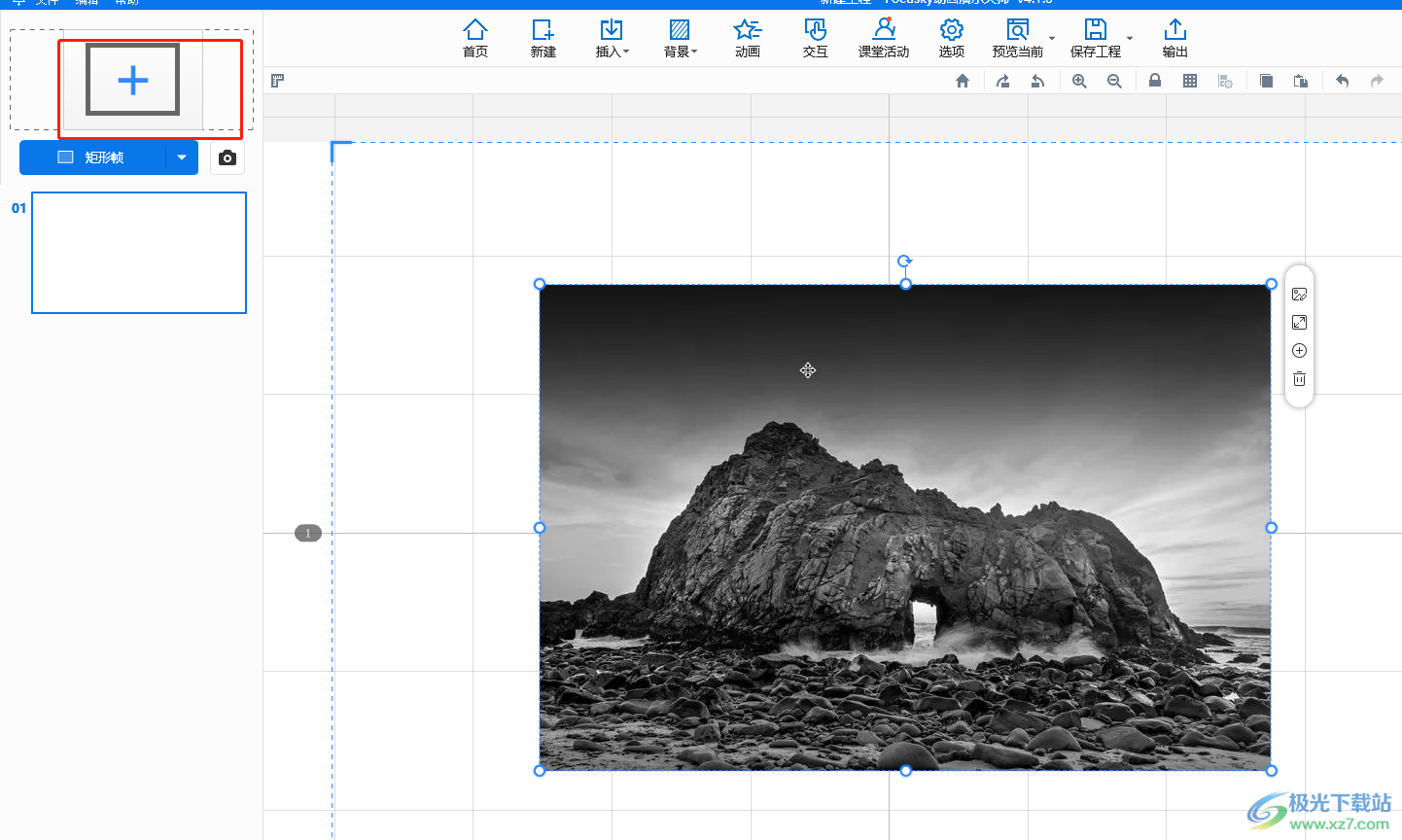Click the path marker 1 on canvas
This screenshot has width=1402, height=840.
(308, 533)
